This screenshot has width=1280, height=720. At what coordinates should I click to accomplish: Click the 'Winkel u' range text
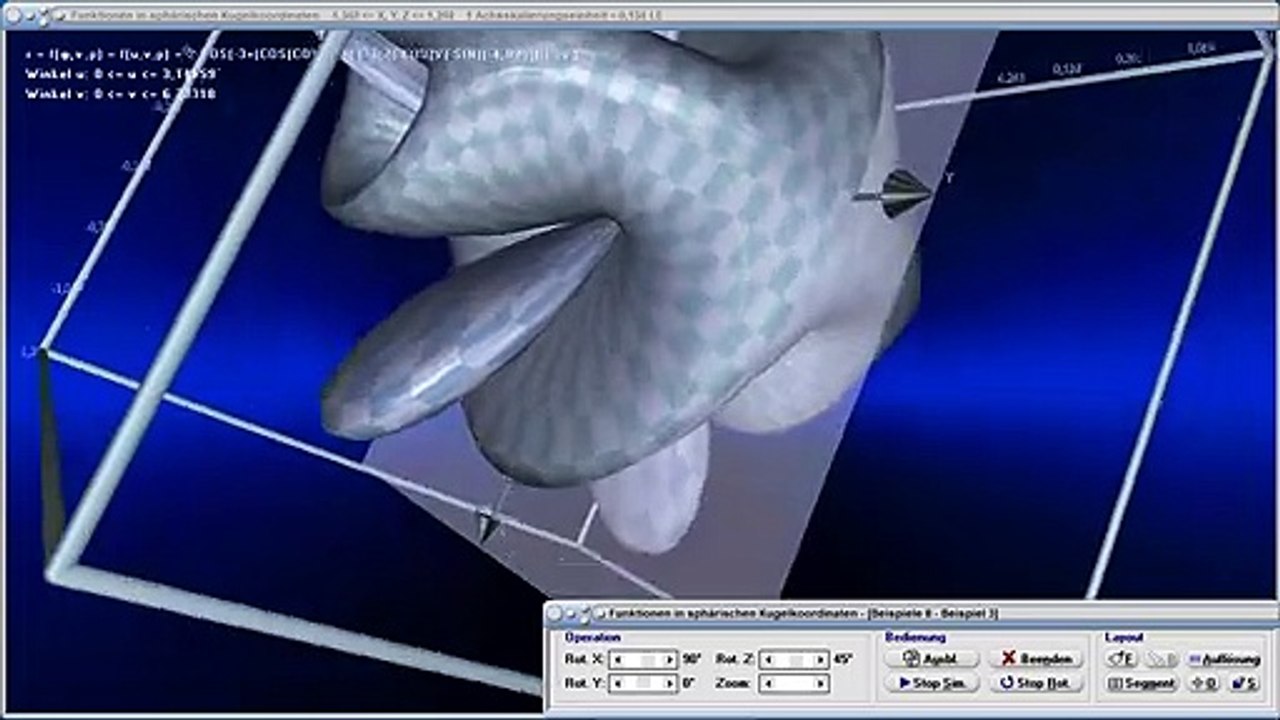119,75
